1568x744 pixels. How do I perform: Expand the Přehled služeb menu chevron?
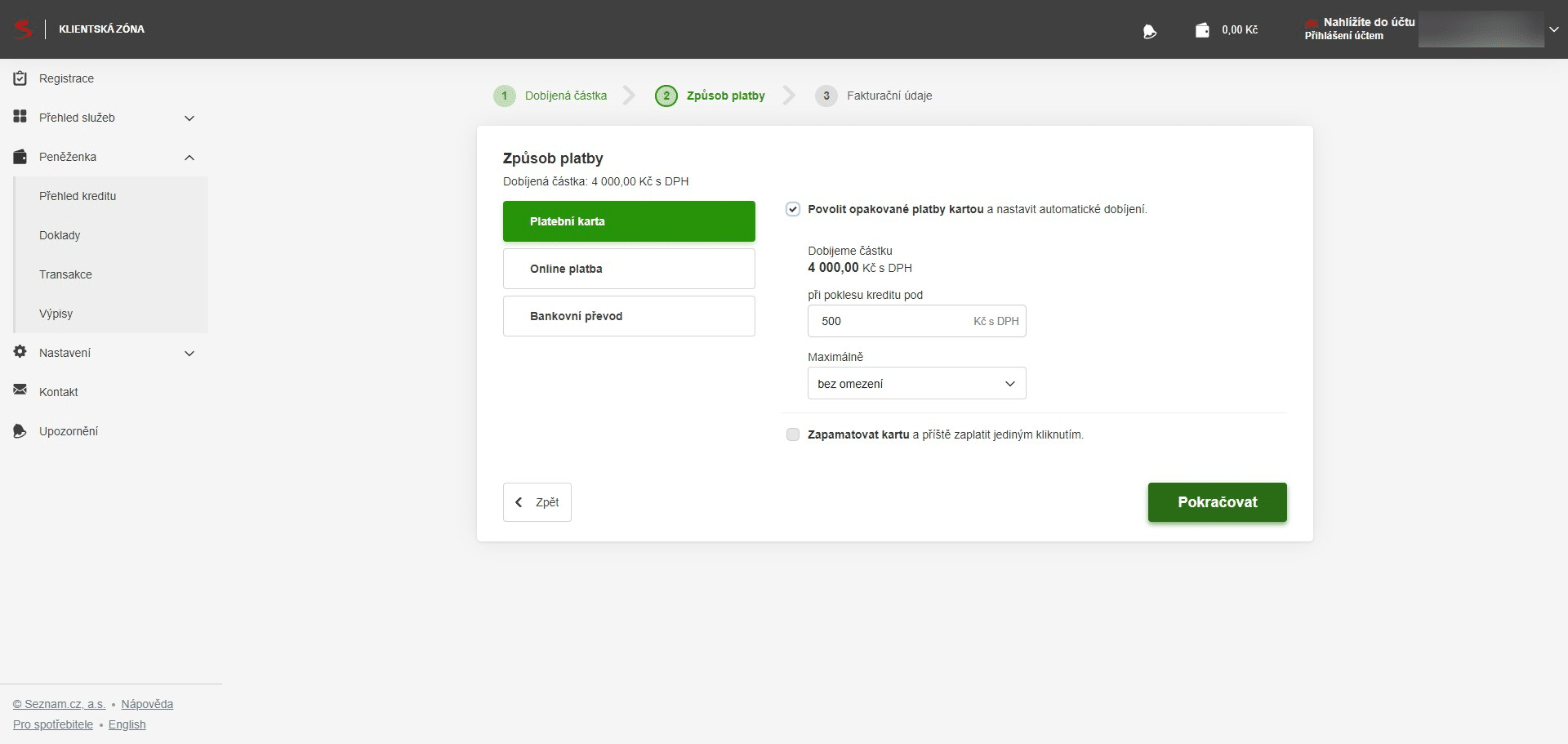[189, 118]
